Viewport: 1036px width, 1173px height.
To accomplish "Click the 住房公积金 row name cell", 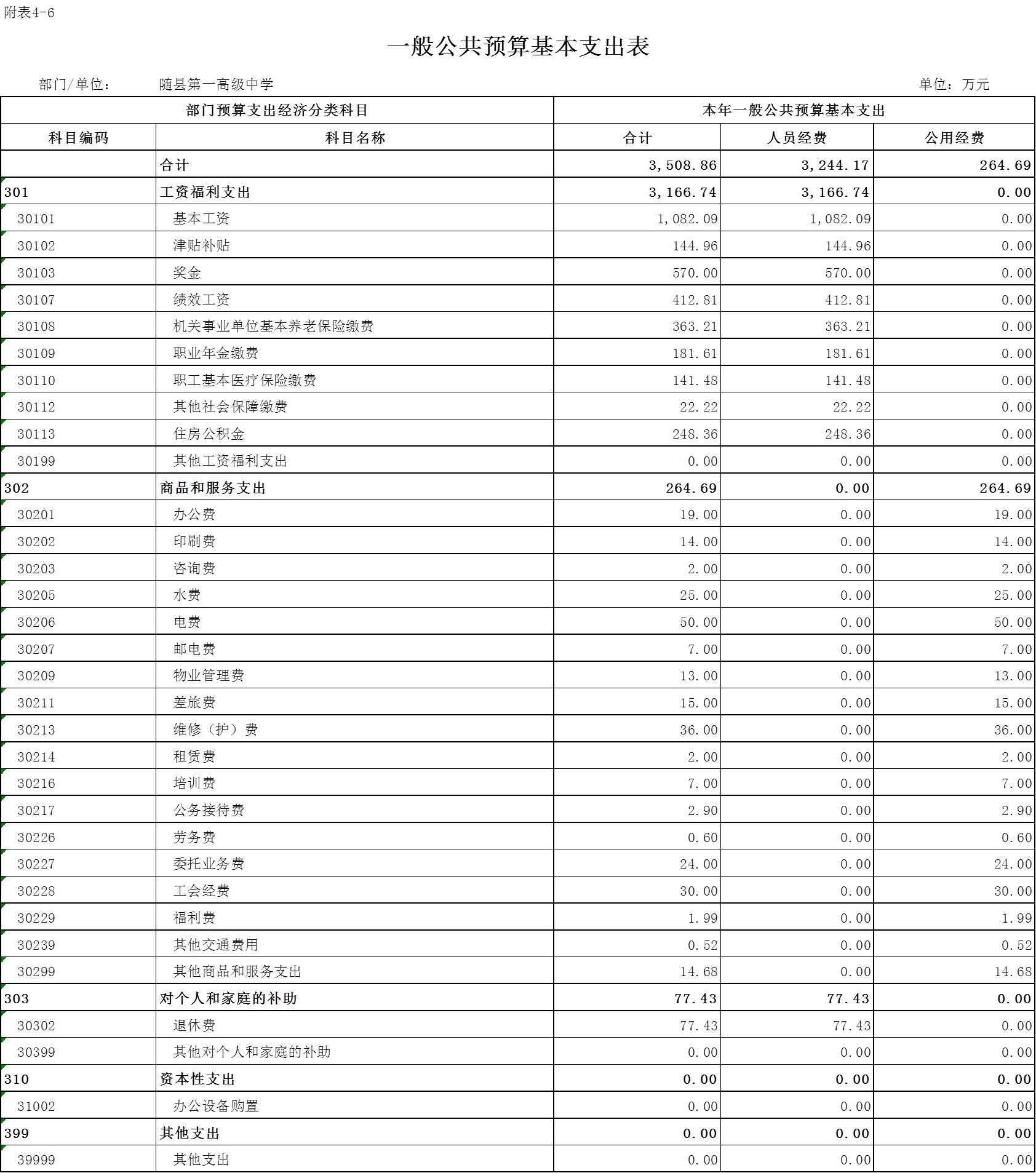I will (x=355, y=434).
